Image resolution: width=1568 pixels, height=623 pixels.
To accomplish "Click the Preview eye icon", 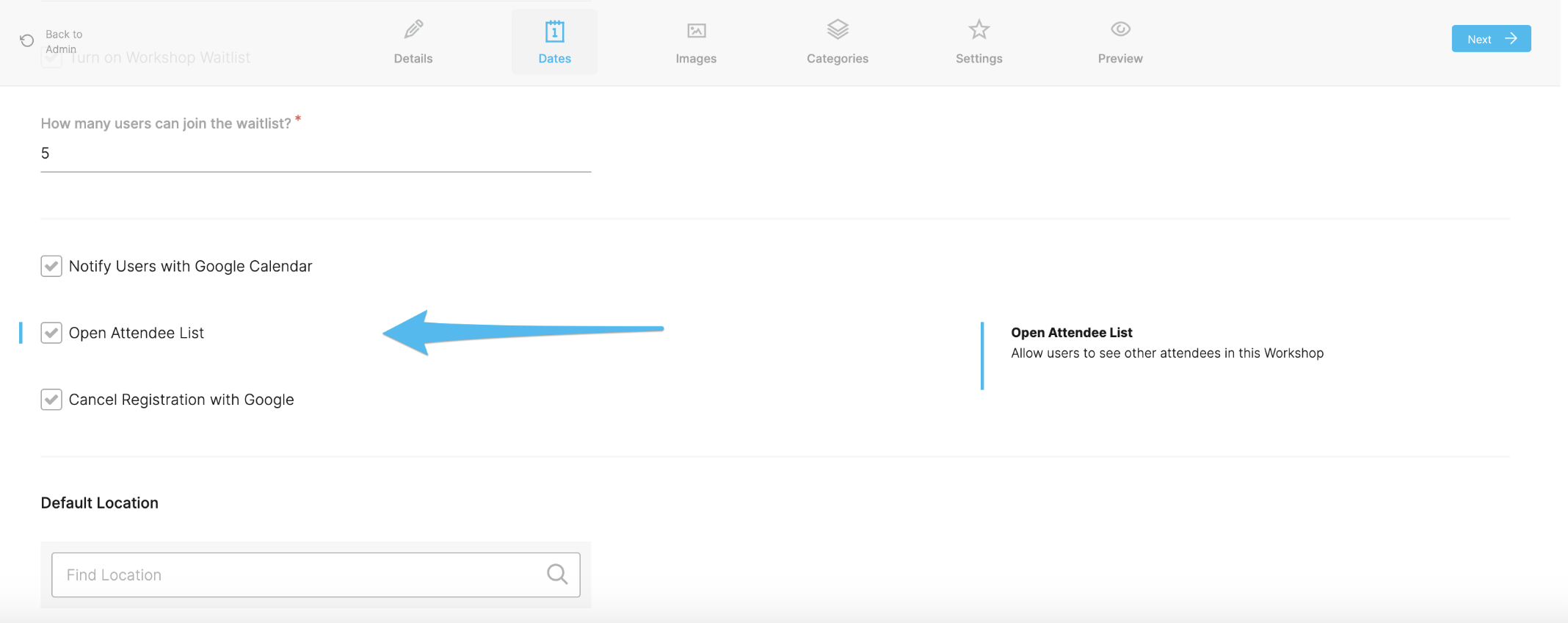I will [1120, 29].
